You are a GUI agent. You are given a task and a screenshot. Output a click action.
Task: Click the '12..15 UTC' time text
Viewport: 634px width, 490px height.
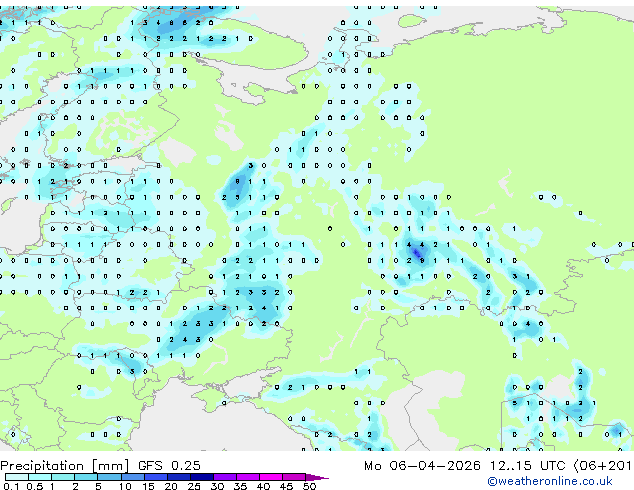click(x=527, y=465)
